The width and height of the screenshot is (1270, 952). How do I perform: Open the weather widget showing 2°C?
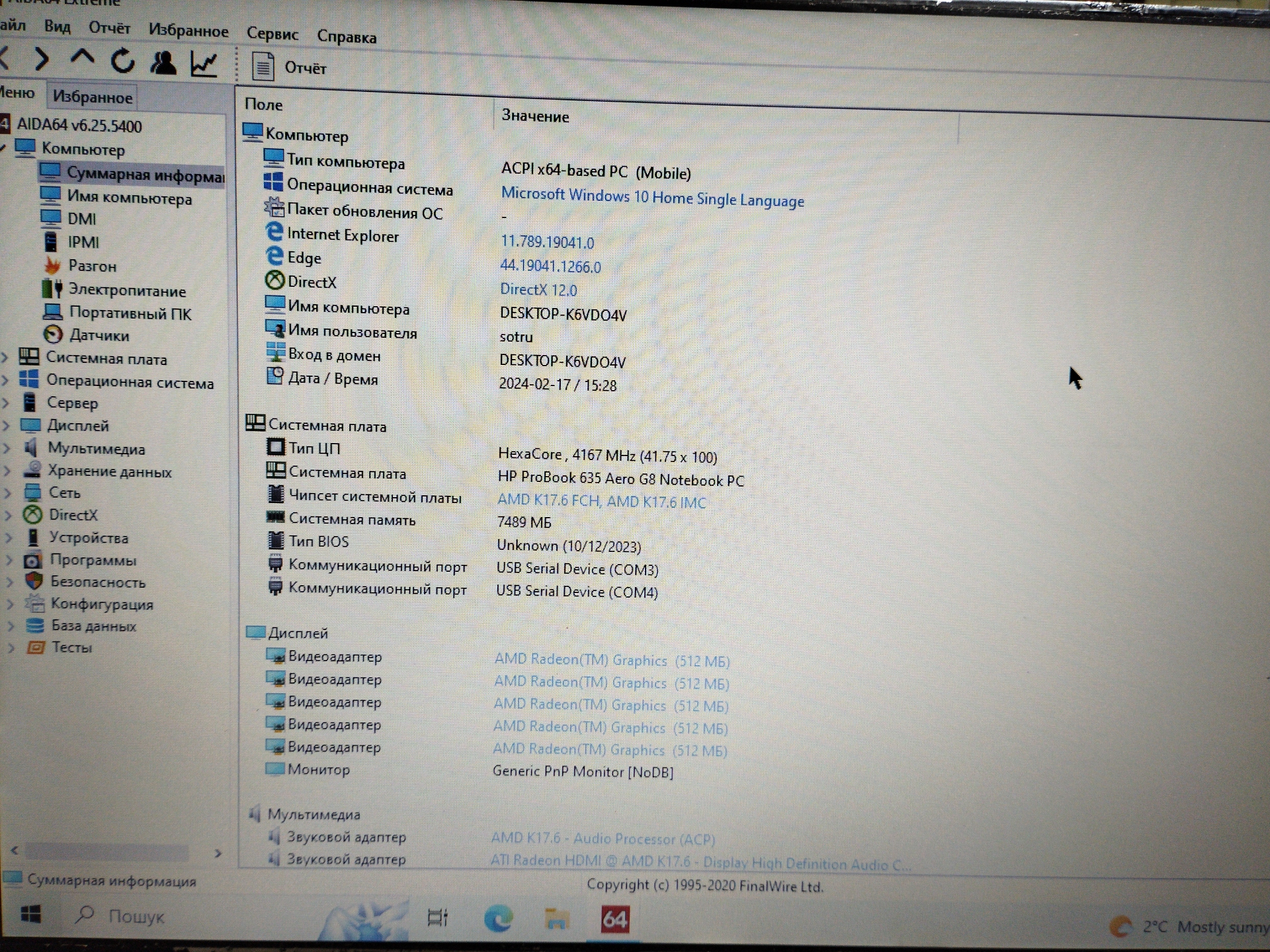pos(1189,926)
